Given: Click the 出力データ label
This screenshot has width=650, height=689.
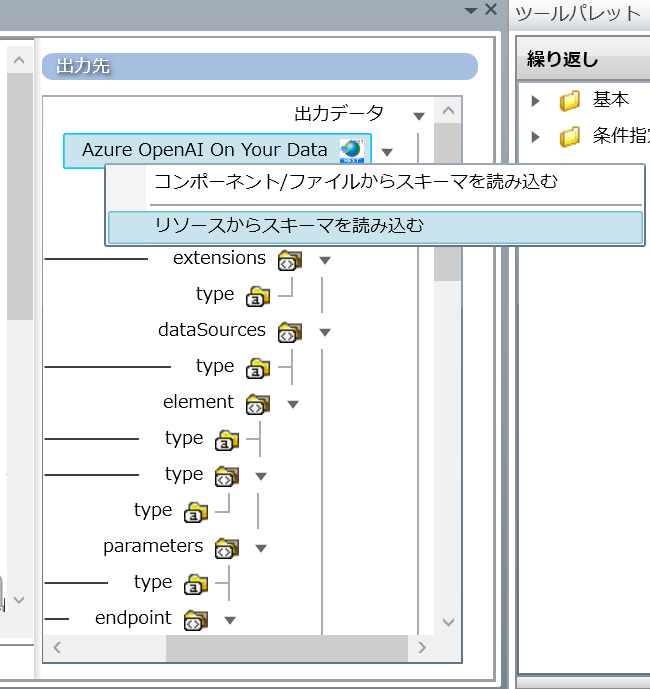Looking at the screenshot, I should 339,113.
